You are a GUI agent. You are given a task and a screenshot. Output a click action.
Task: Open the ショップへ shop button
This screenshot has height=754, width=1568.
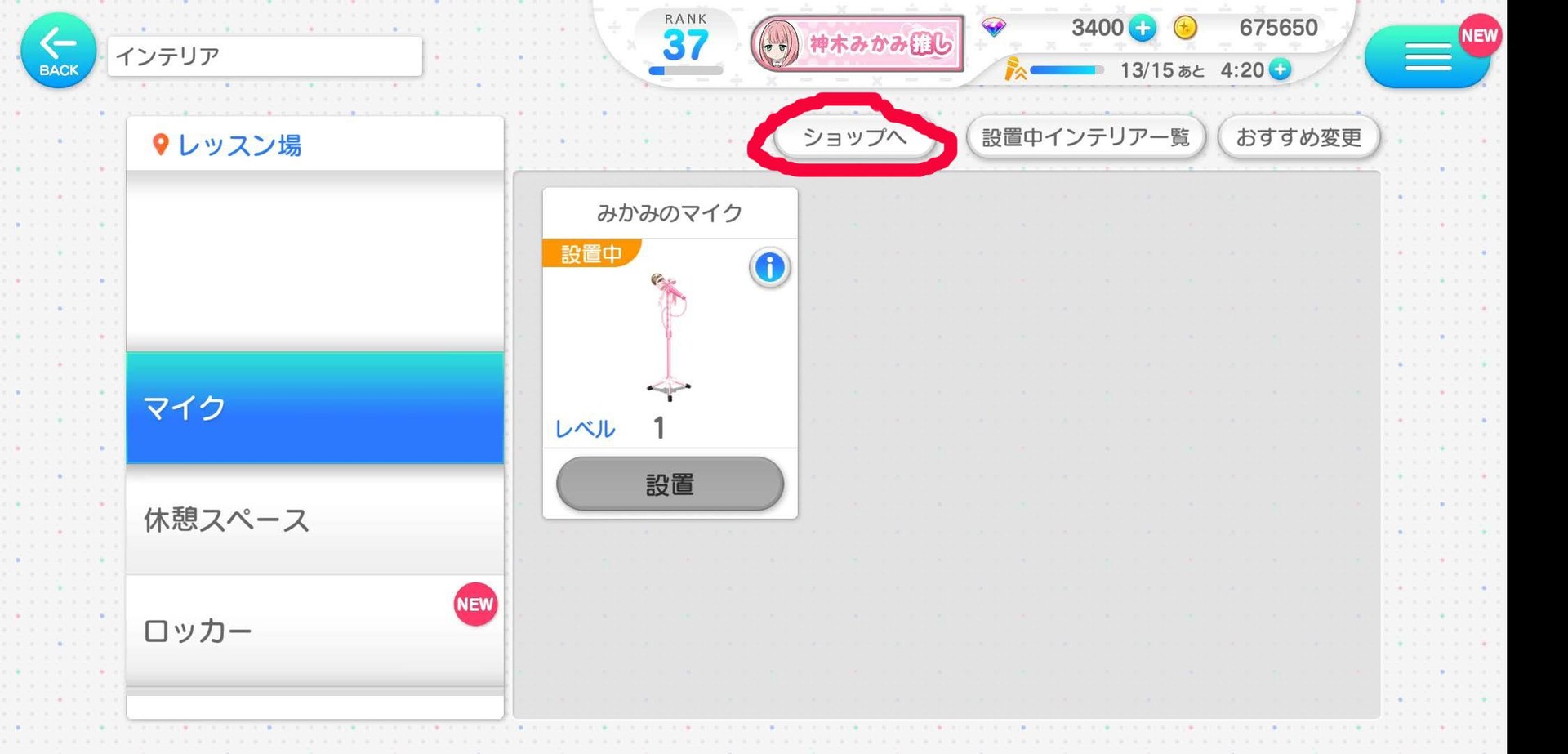854,137
